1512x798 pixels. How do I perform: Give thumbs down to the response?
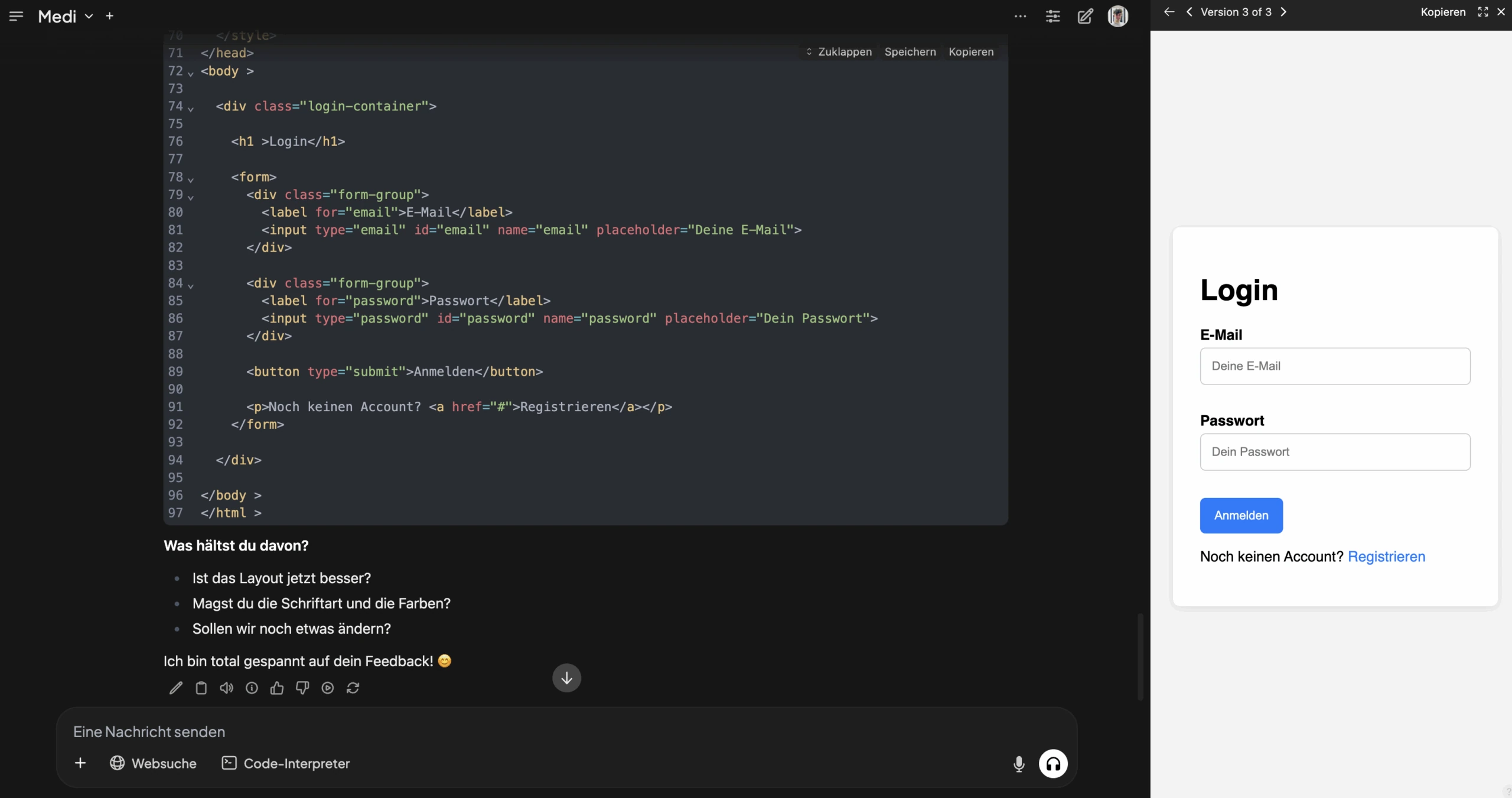tap(302, 688)
